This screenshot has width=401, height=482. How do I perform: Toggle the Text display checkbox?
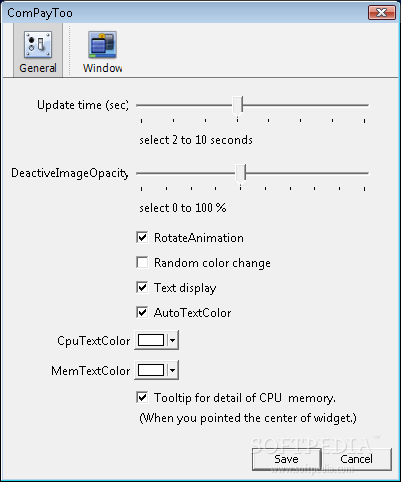(142, 288)
